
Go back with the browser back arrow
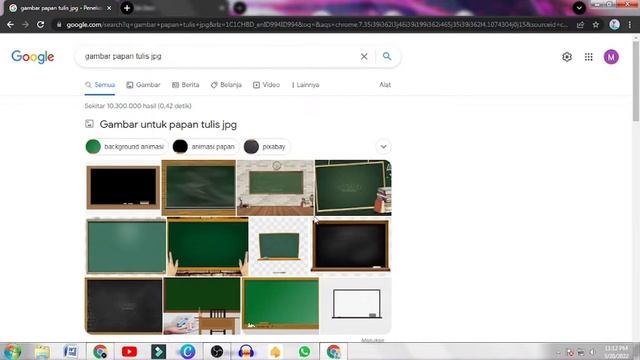[10, 25]
